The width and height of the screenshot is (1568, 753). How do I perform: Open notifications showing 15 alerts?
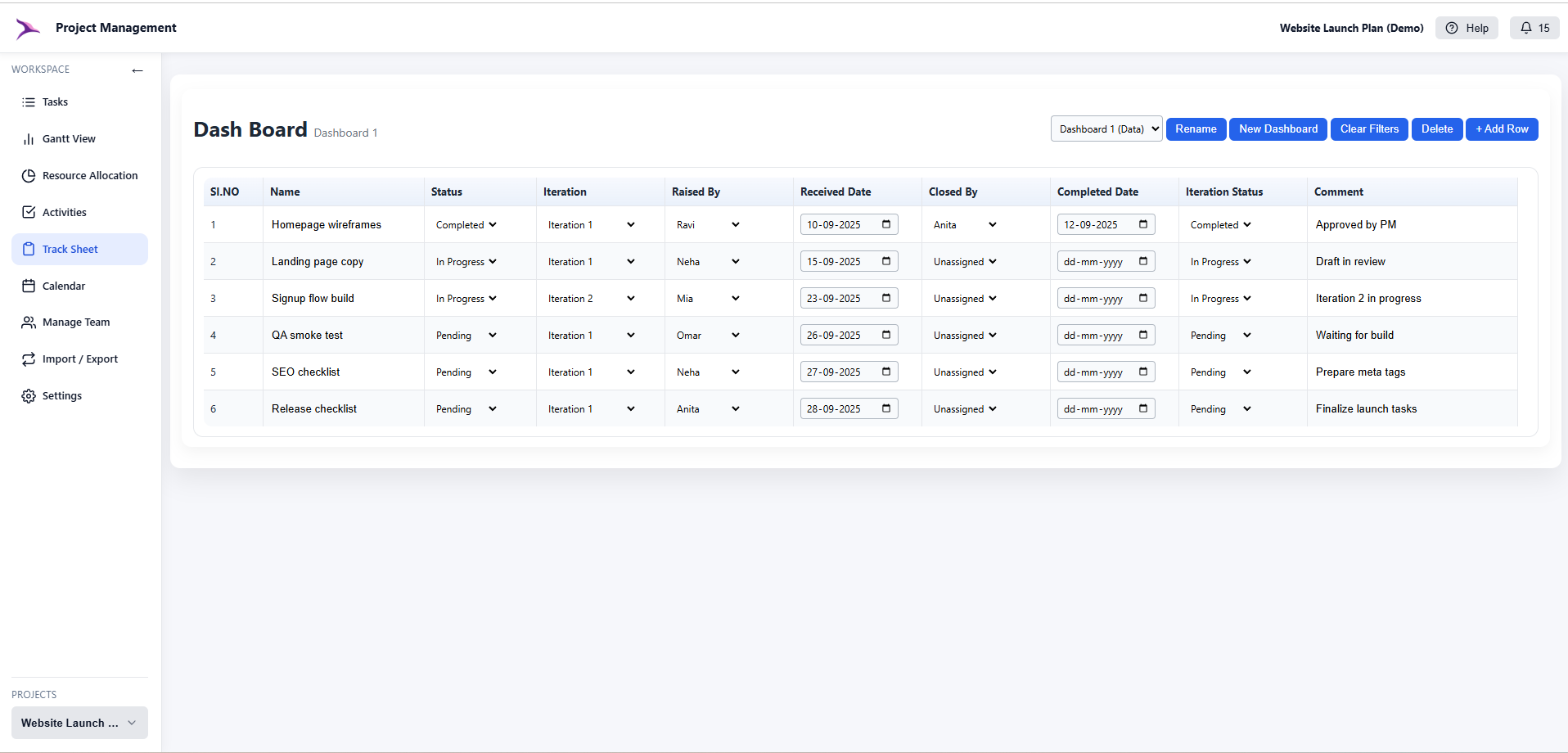point(1534,27)
